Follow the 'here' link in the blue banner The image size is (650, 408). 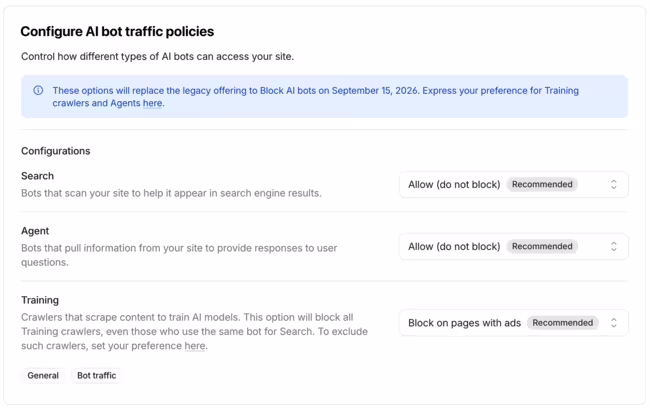pyautogui.click(x=152, y=103)
